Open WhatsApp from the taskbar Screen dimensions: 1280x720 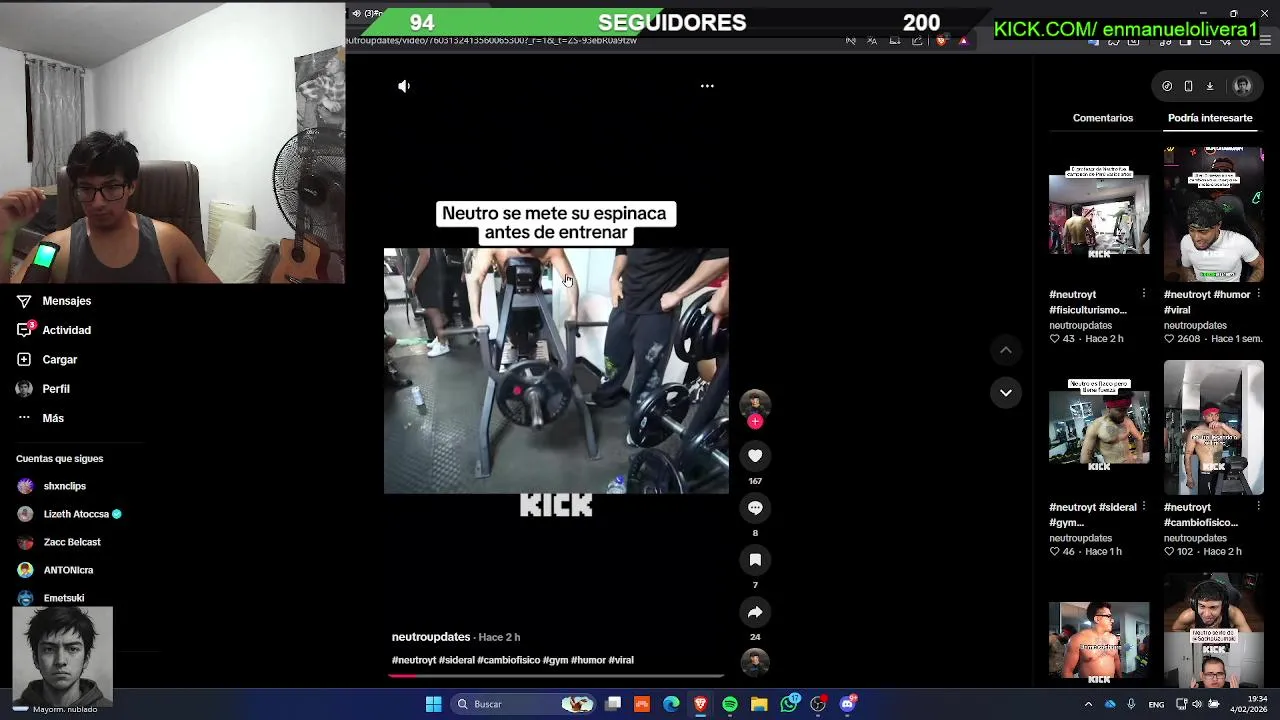[789, 704]
